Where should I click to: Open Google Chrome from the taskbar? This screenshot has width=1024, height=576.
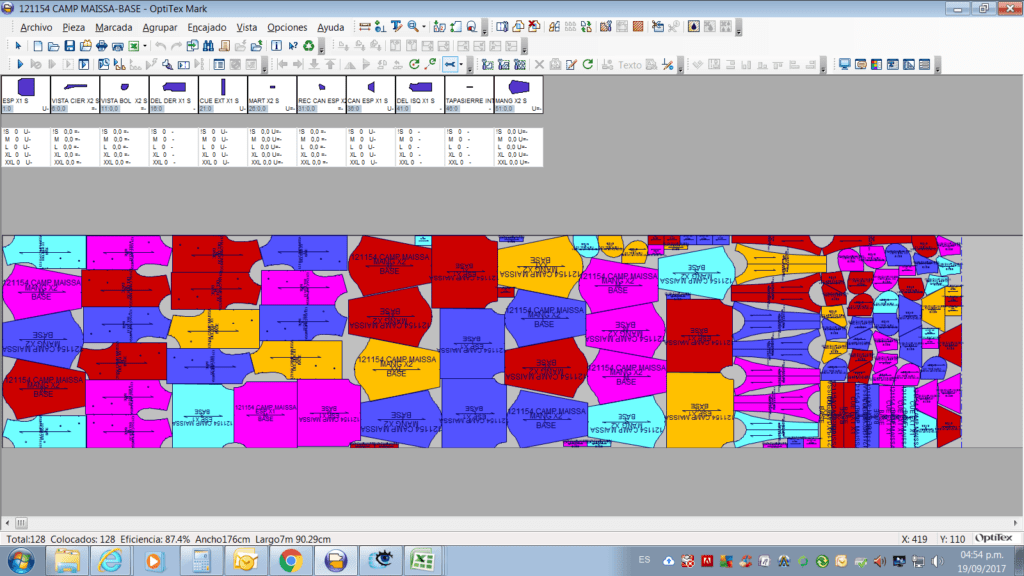click(x=290, y=561)
